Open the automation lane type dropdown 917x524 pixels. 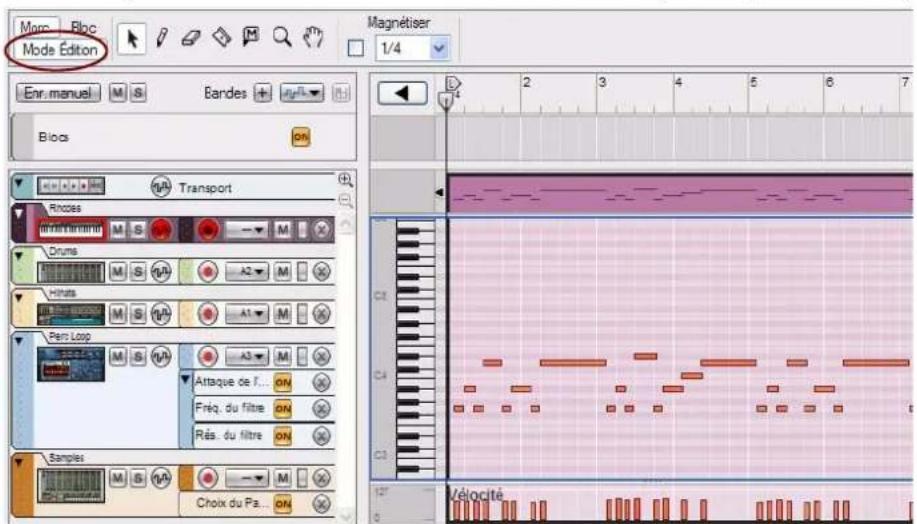(x=302, y=93)
